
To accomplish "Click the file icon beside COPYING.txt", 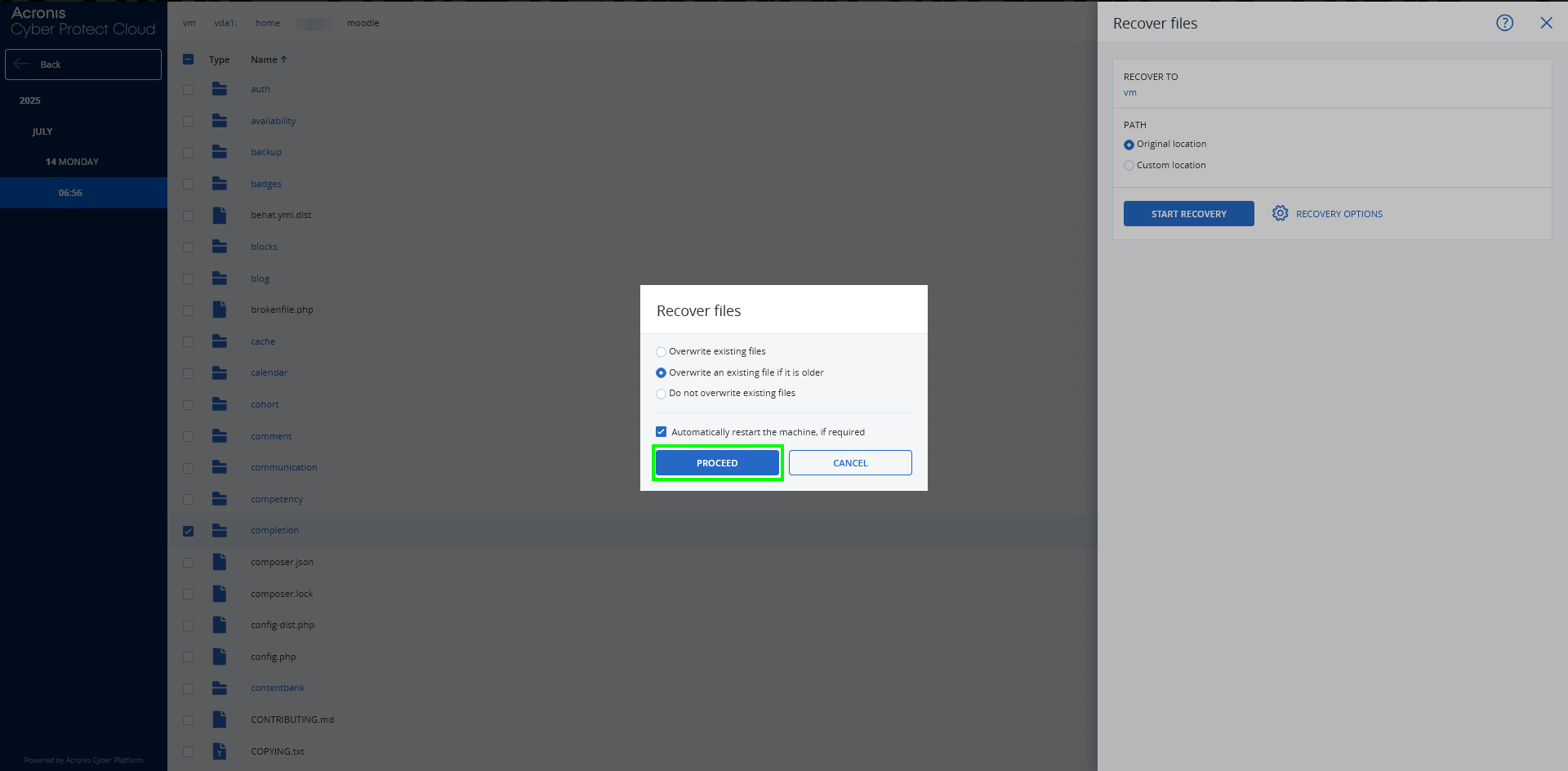I will pos(220,751).
